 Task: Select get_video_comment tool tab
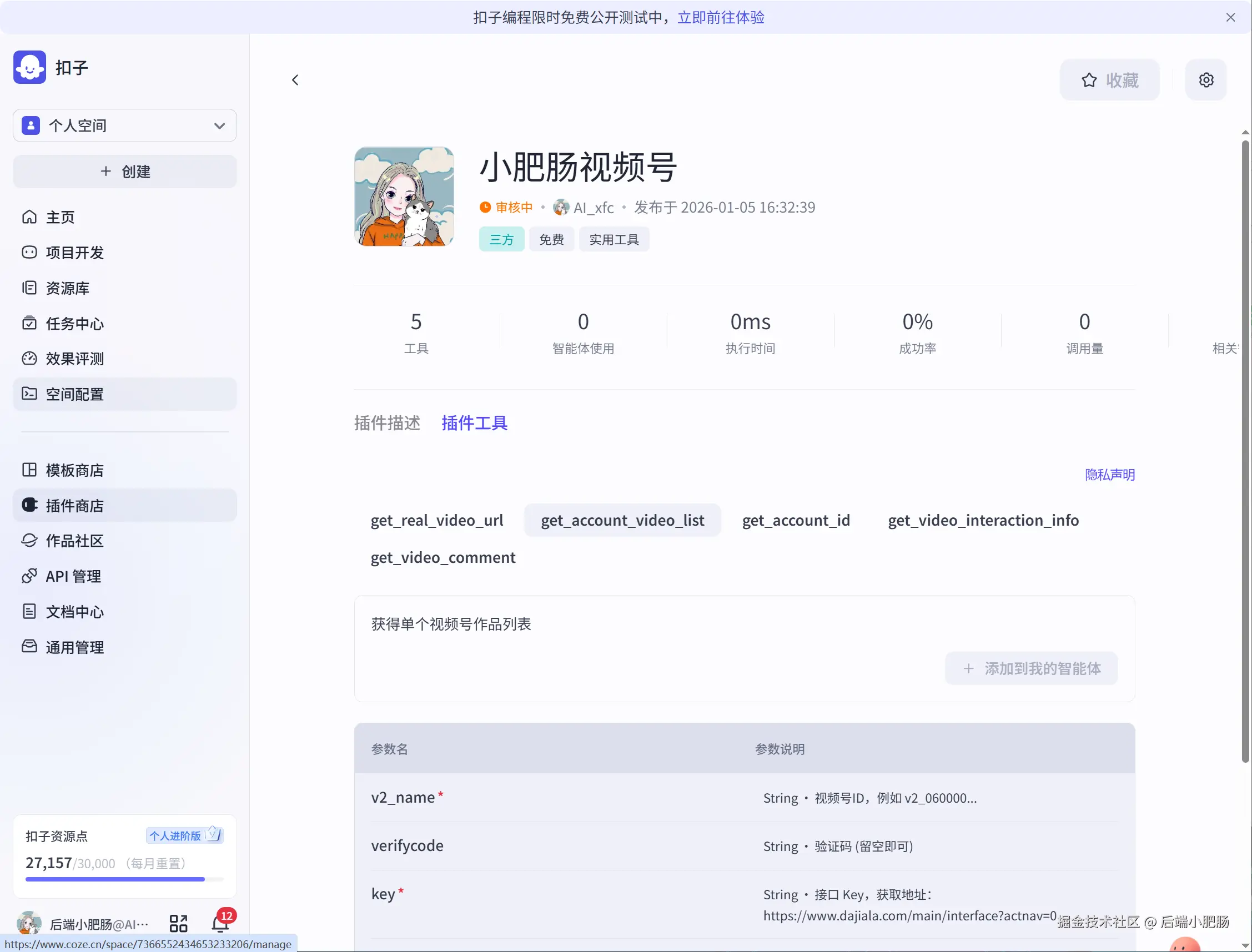443,557
